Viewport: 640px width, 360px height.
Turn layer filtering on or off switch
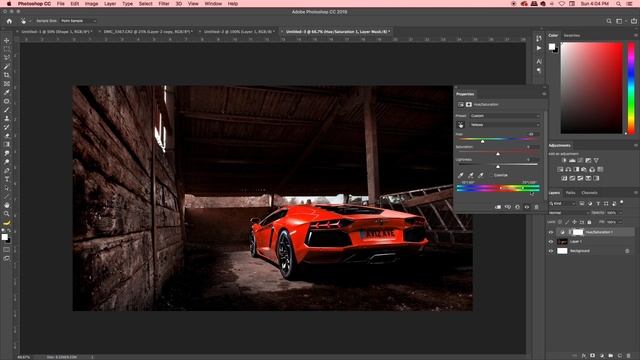click(x=622, y=202)
